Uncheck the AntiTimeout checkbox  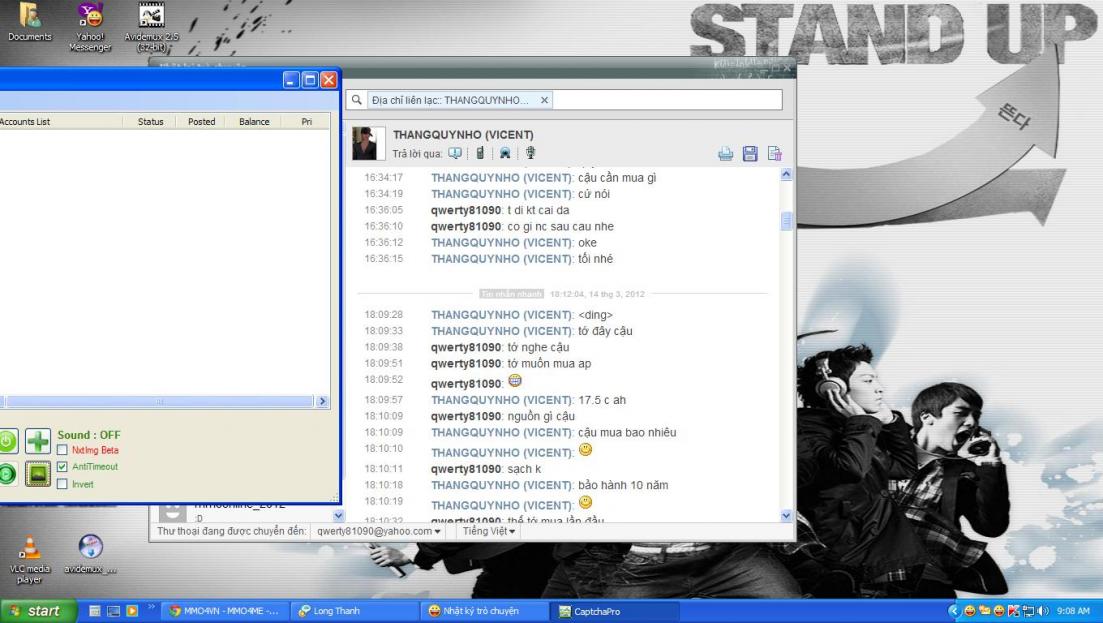63,466
